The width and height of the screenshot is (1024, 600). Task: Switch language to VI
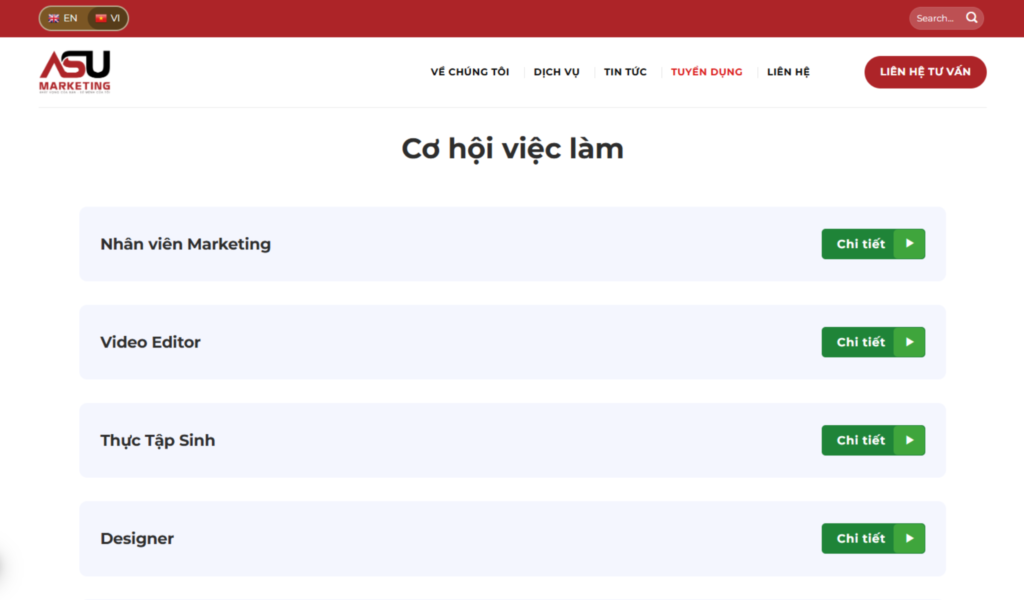click(109, 18)
